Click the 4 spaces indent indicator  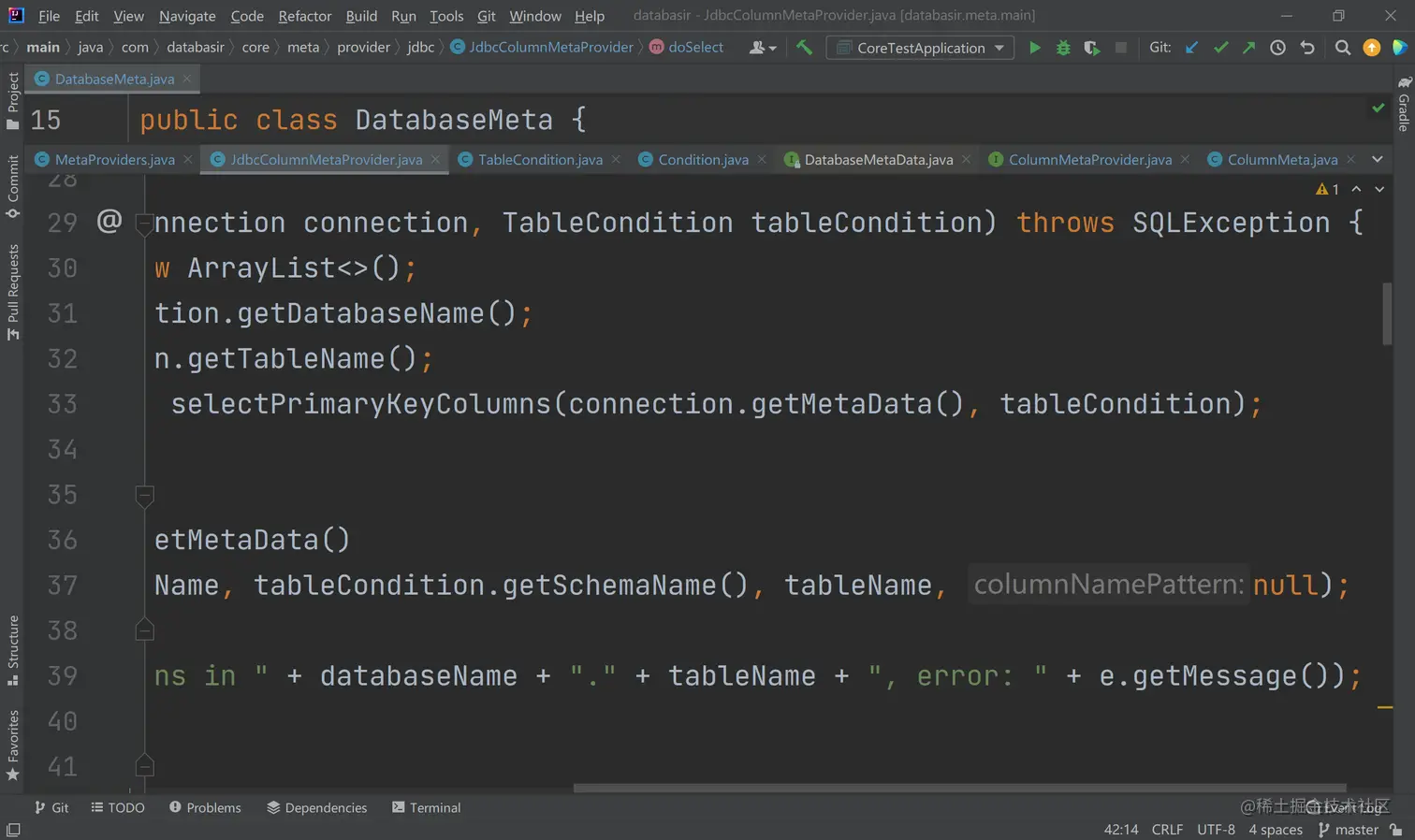point(1275,830)
